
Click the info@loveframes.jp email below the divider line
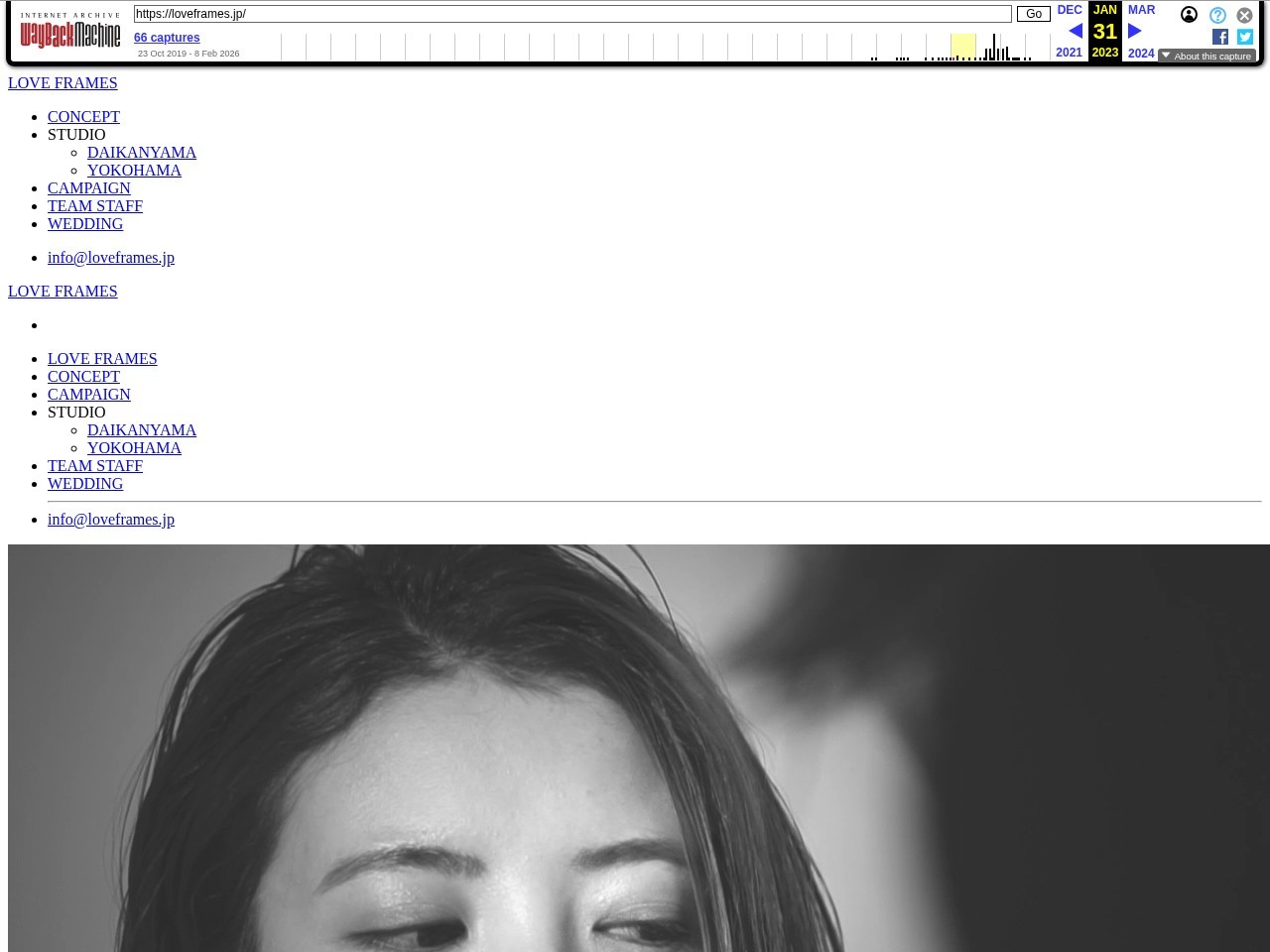111,520
